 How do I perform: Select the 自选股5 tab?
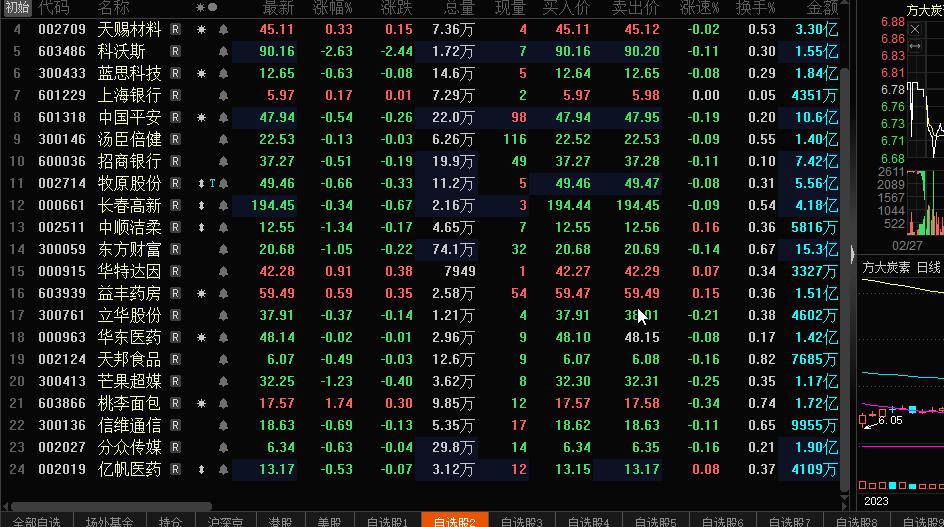656,521
